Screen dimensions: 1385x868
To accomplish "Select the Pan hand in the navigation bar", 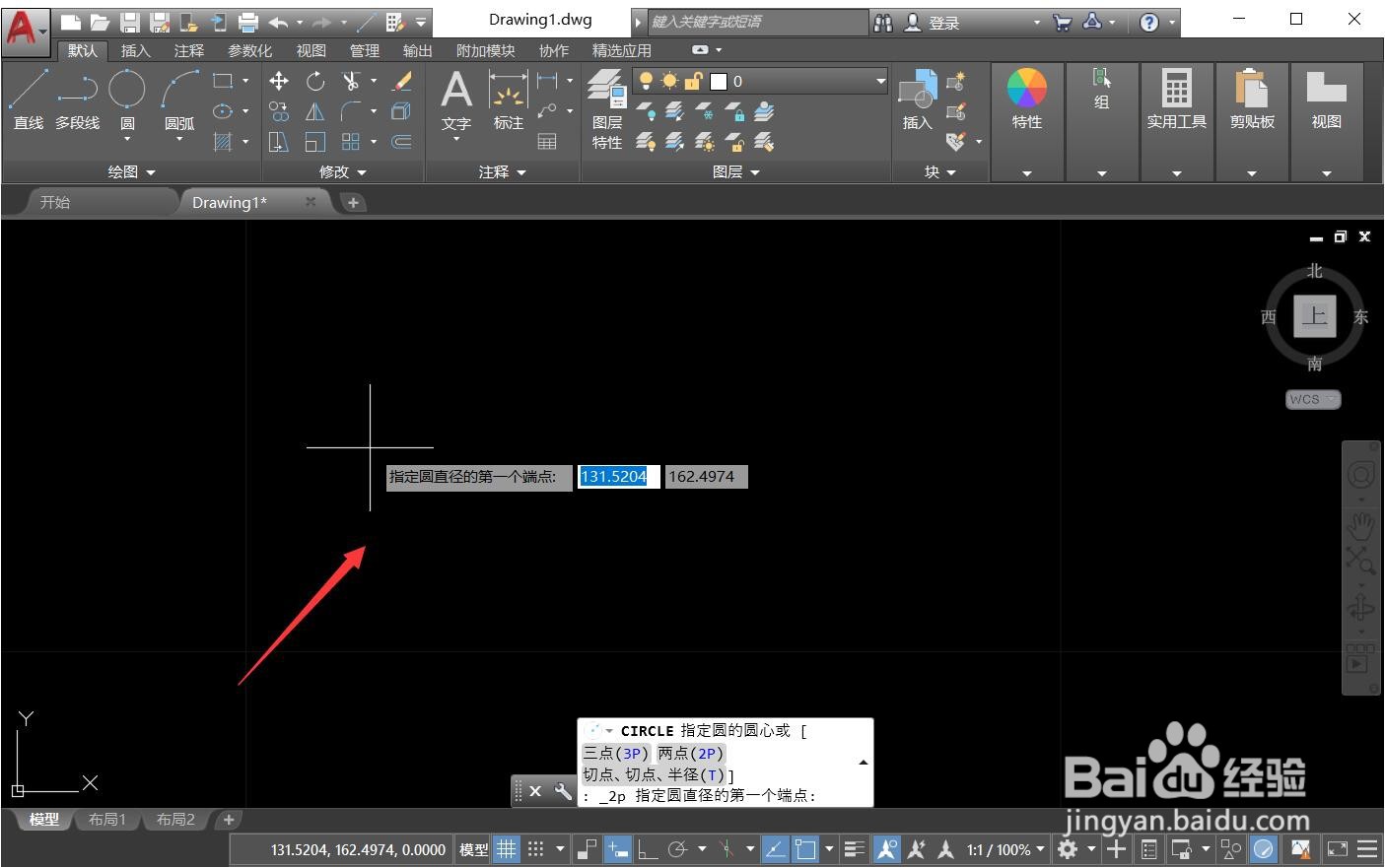I will coord(1360,525).
